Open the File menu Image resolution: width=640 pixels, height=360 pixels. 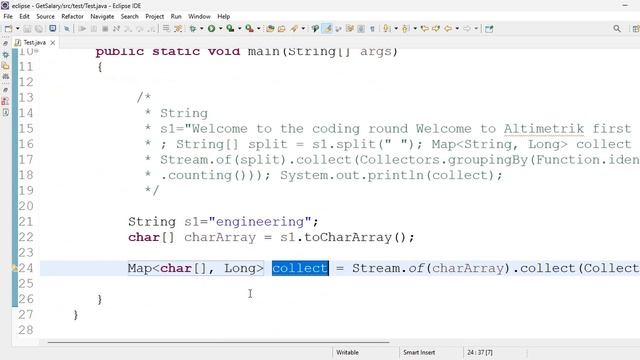coord(8,16)
